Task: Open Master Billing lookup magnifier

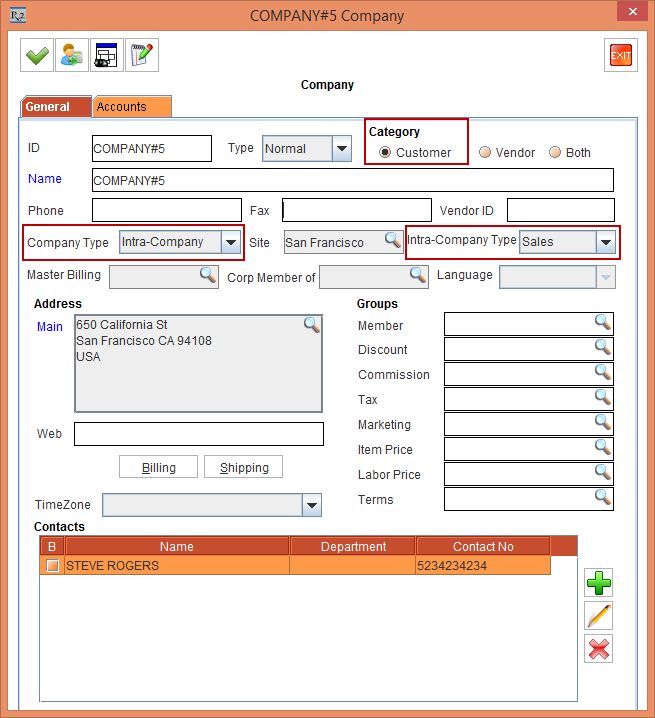Action: point(207,275)
